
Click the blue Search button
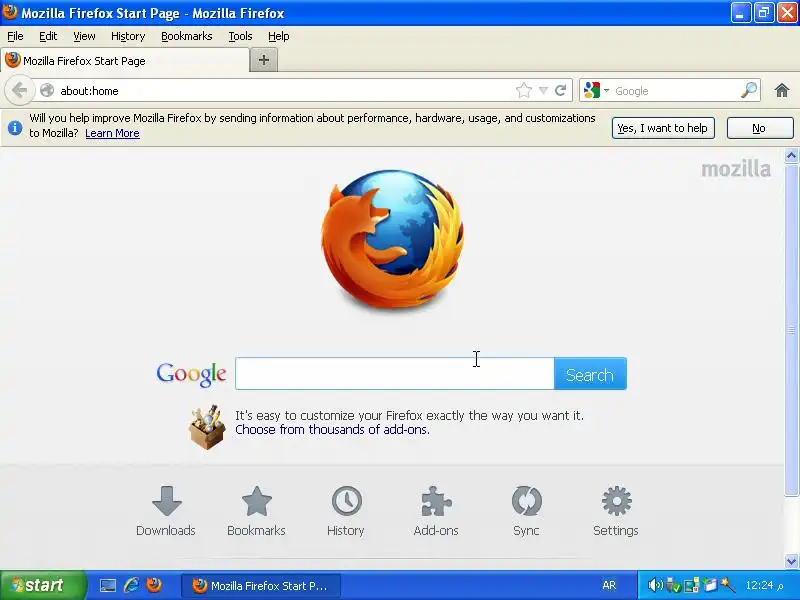pyautogui.click(x=590, y=374)
